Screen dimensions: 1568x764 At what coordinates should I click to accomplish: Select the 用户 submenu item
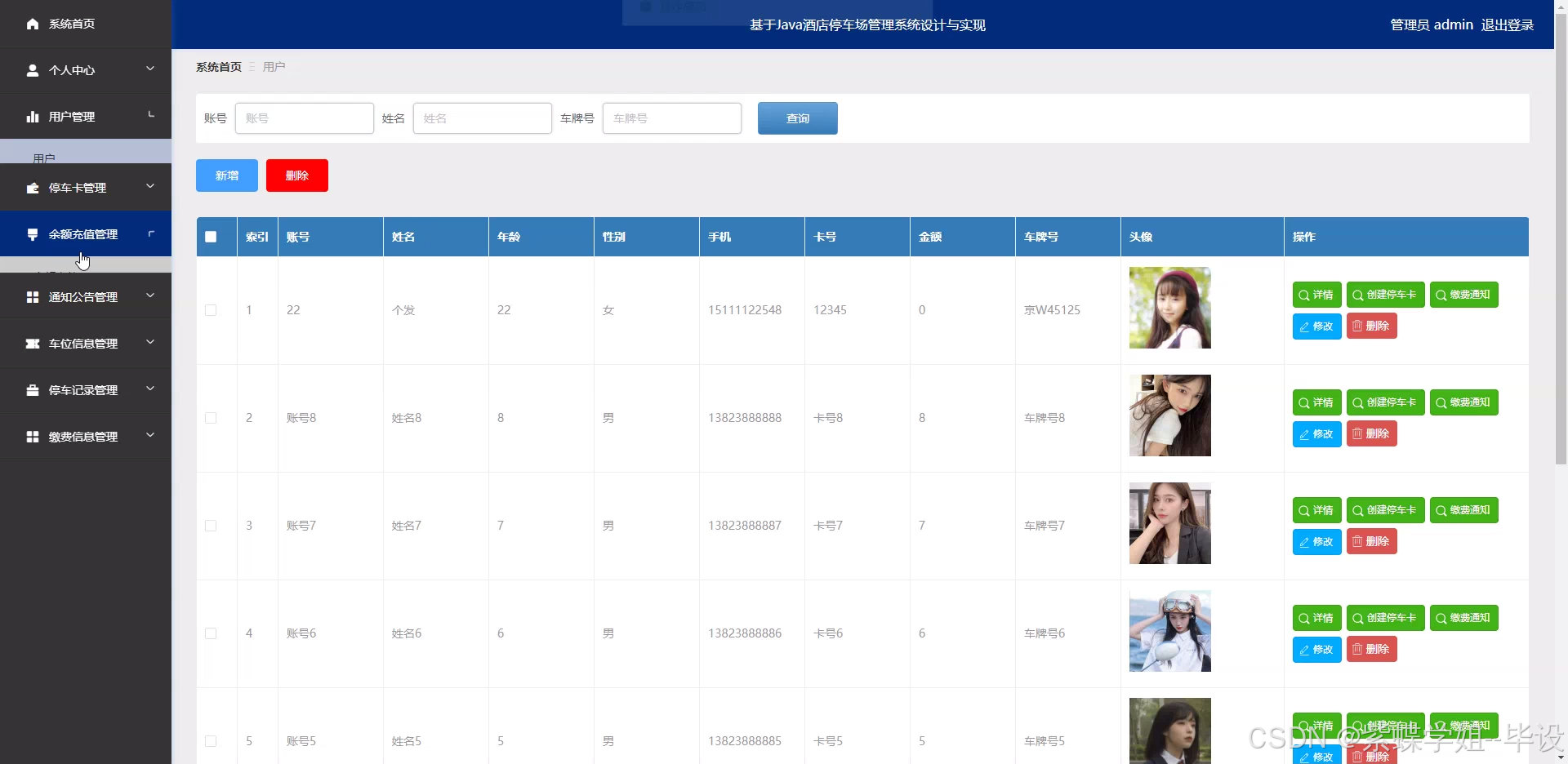tap(86, 152)
